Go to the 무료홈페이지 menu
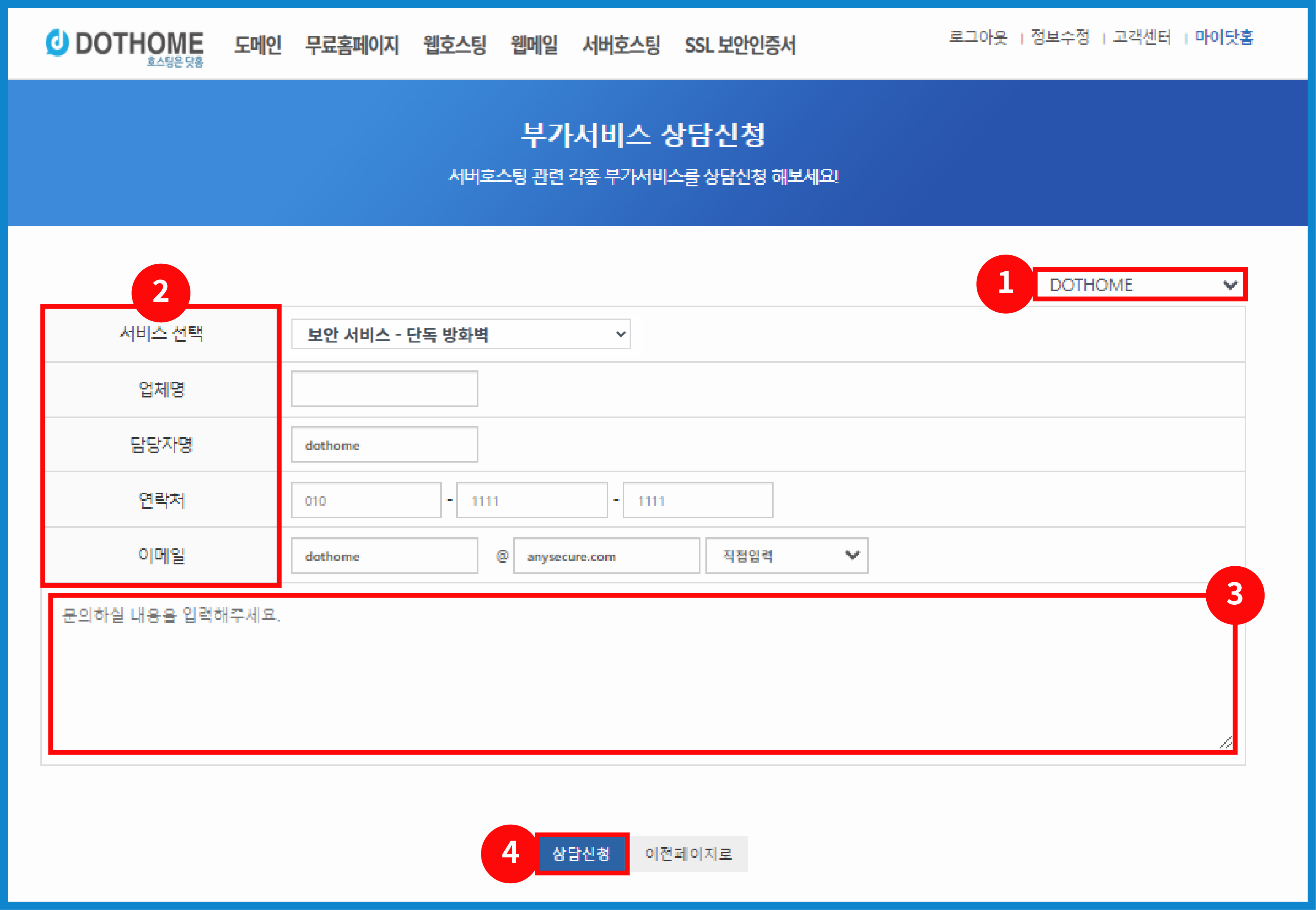 352,45
